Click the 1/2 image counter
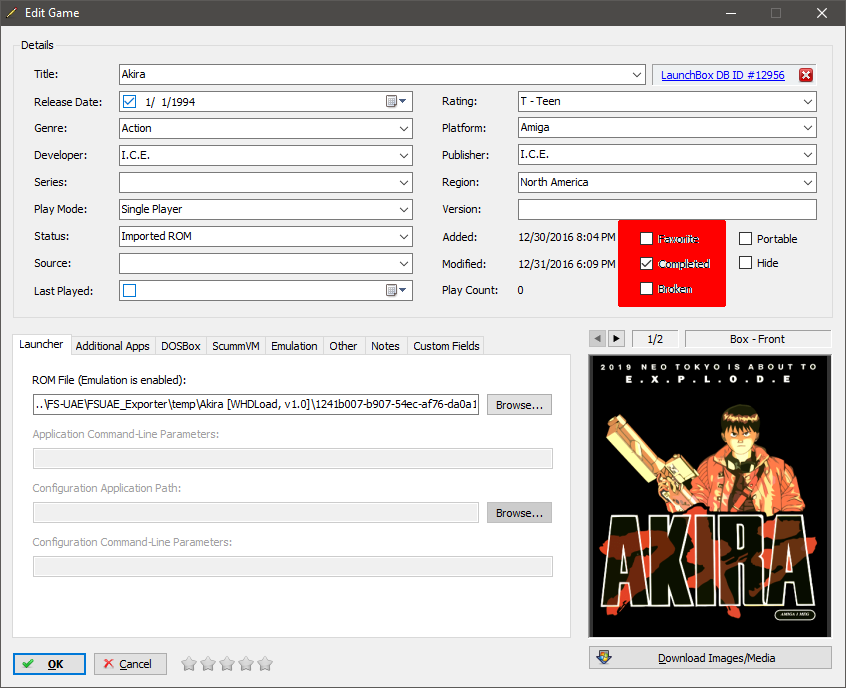The image size is (846, 688). tap(655, 339)
